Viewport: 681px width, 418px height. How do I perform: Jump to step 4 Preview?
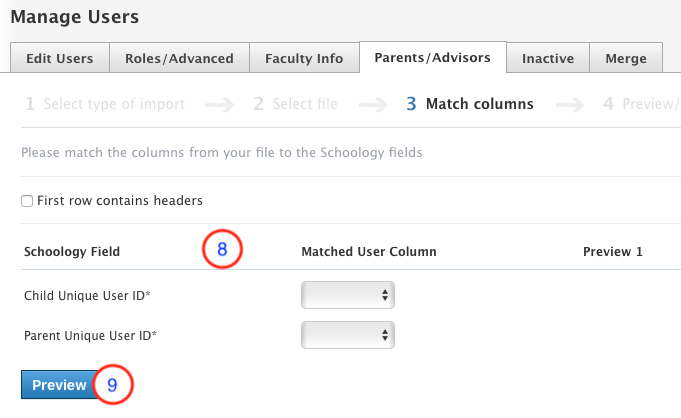(x=642, y=104)
